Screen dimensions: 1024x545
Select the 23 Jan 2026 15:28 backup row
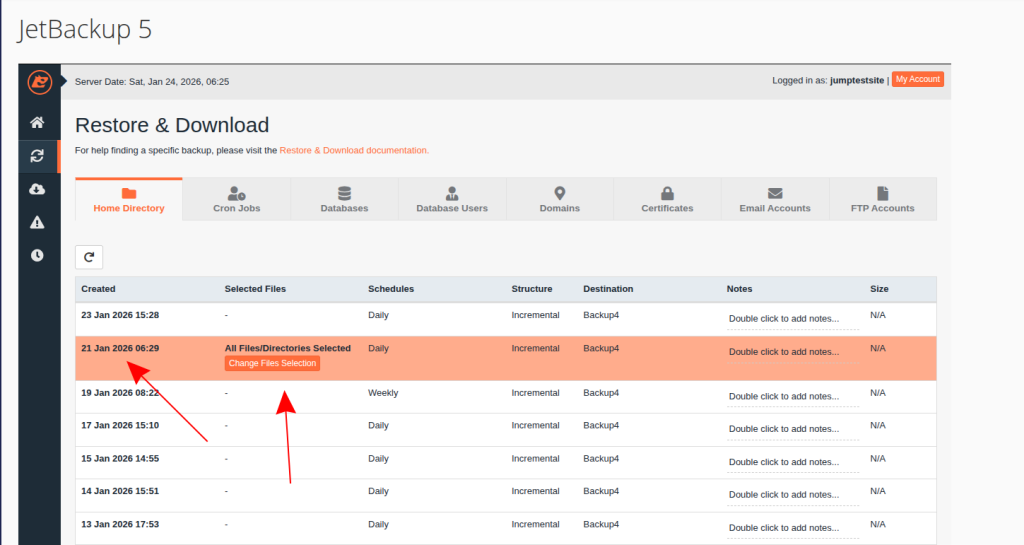[120, 315]
